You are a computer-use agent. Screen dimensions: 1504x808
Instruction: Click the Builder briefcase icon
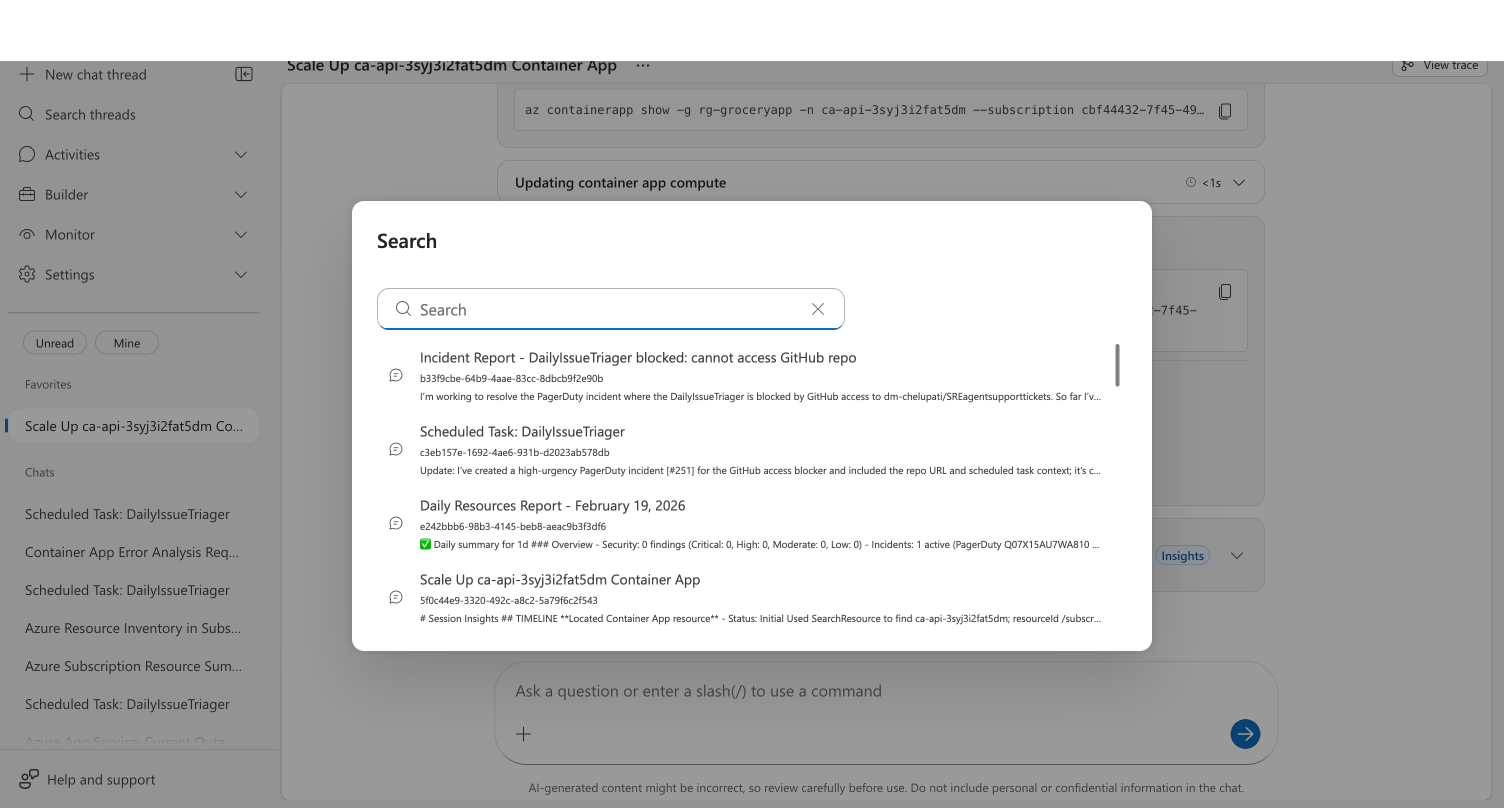coord(27,194)
